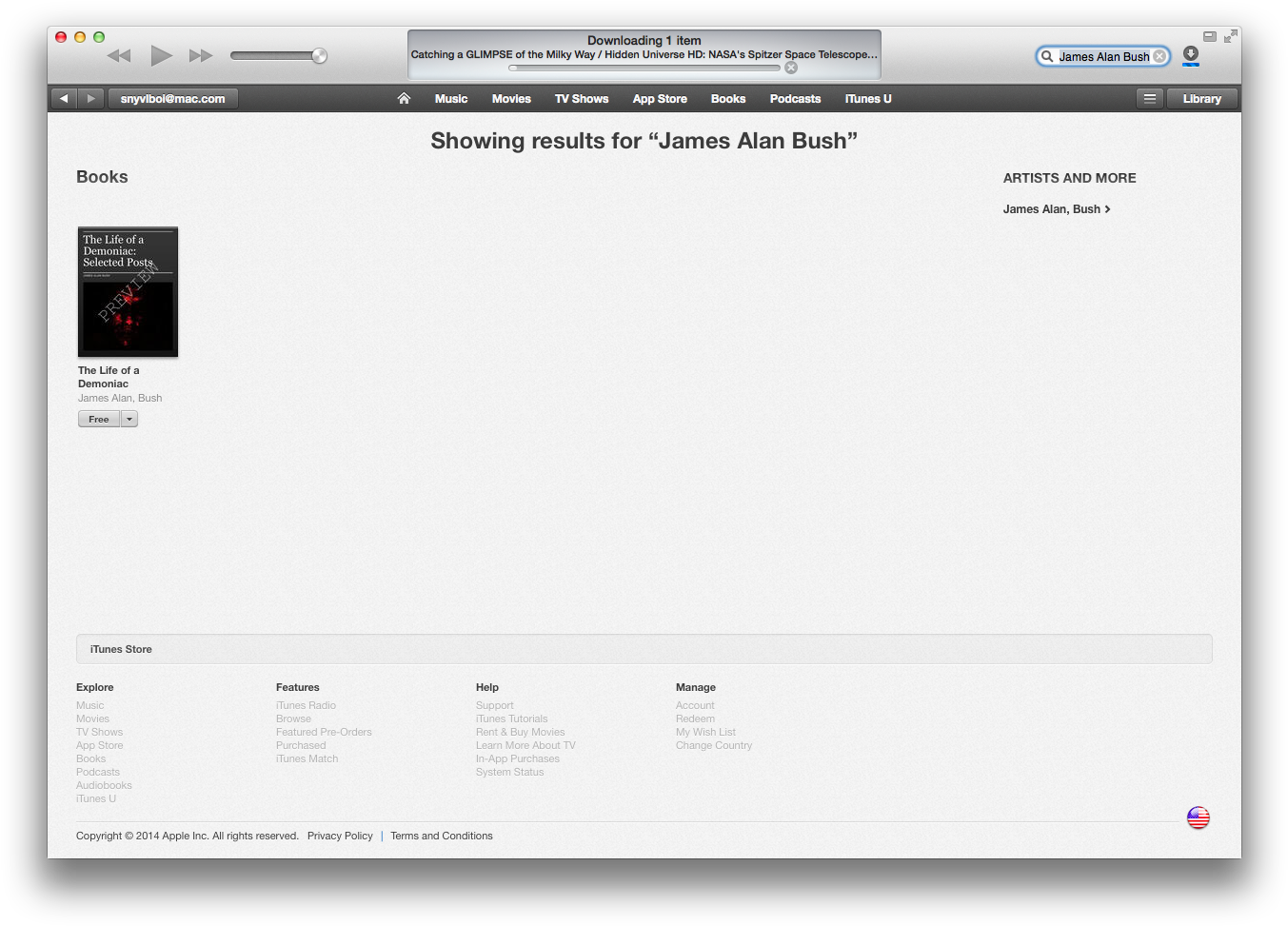Viewport: 1288px width, 926px height.
Task: Click the James Alan, Bush author under book
Action: [x=120, y=398]
